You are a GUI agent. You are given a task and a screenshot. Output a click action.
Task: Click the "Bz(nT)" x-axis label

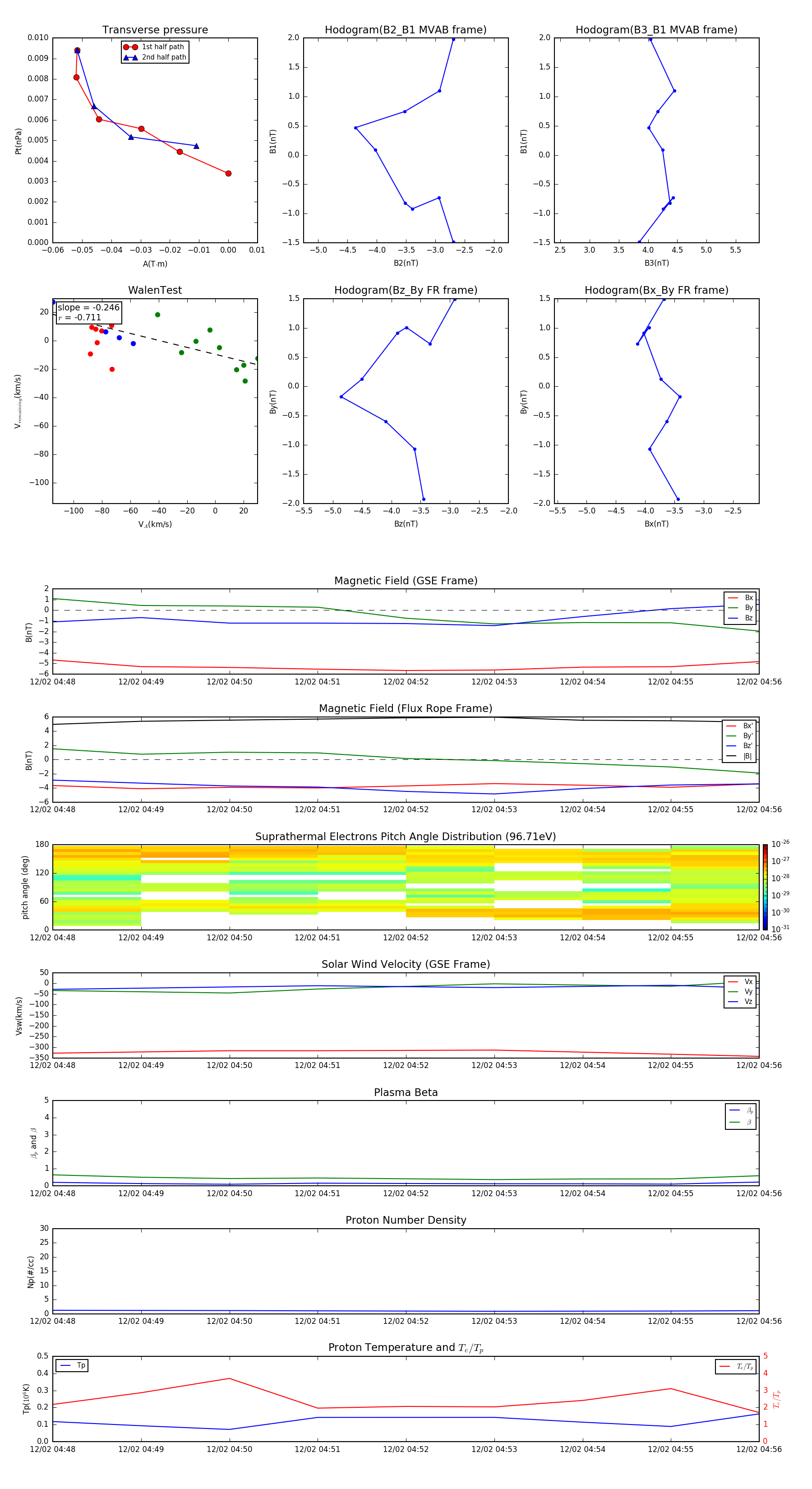(406, 524)
